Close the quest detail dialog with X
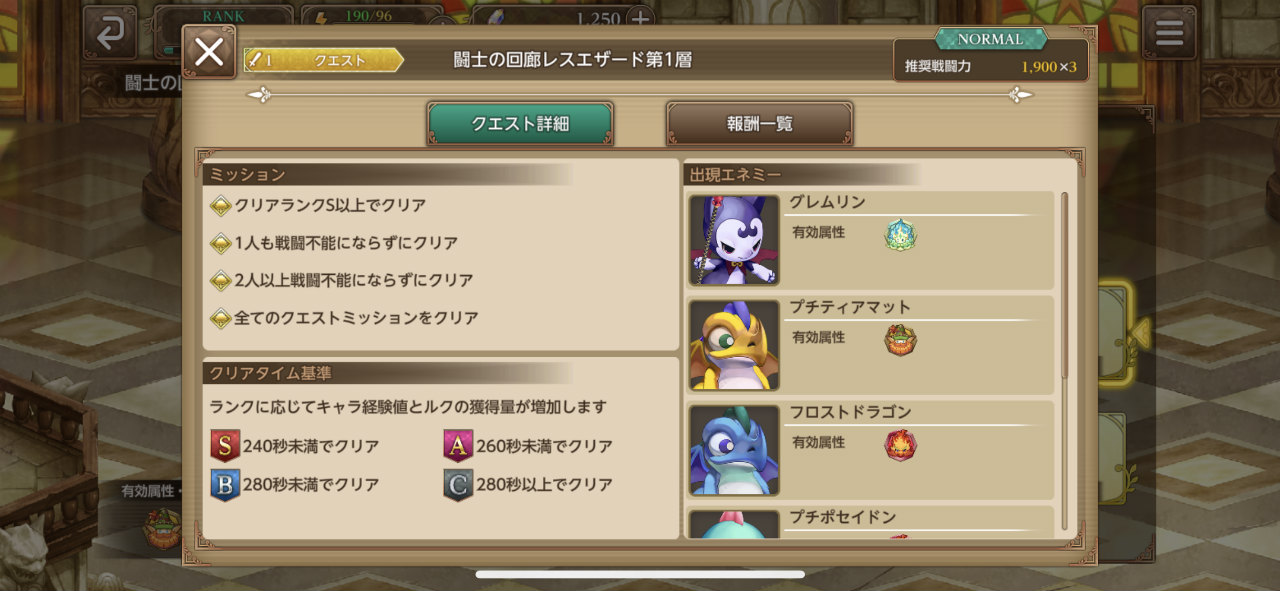Image resolution: width=1280 pixels, height=591 pixels. pos(209,52)
